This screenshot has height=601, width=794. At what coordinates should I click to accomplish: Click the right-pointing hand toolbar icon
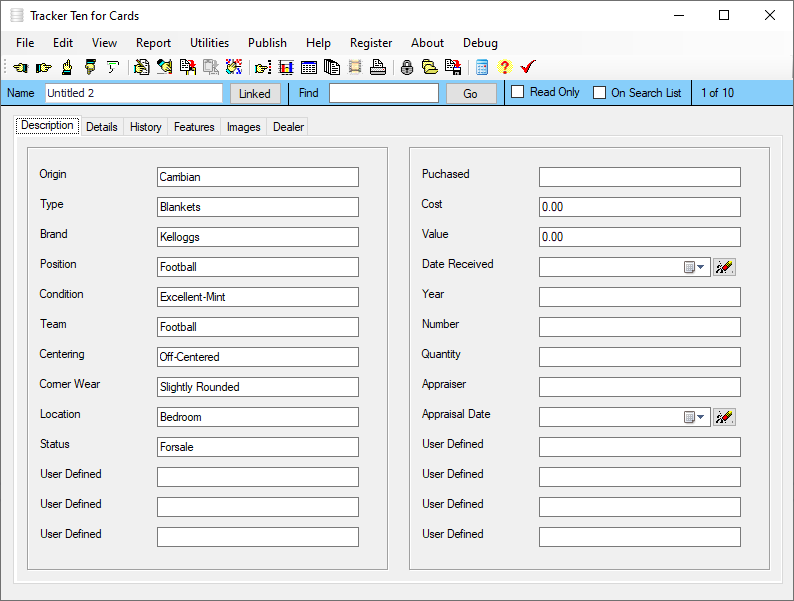43,68
